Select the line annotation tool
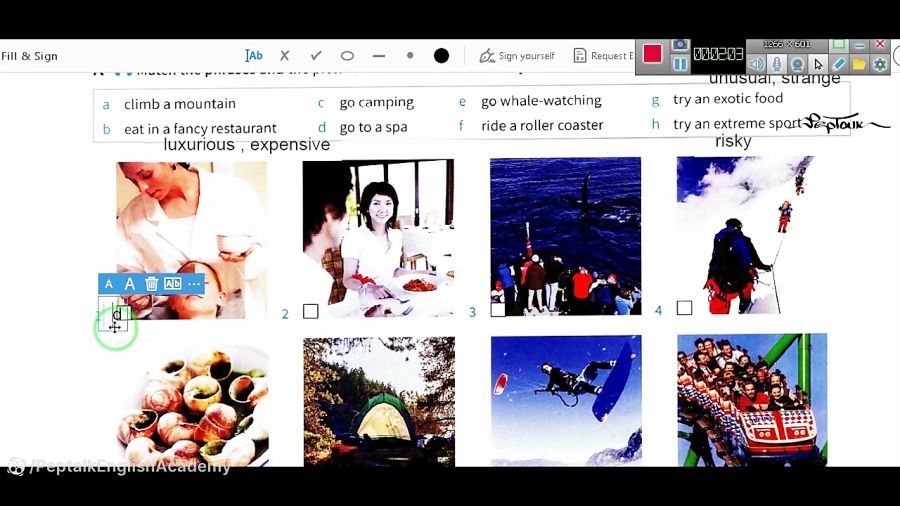Image resolution: width=900 pixels, height=506 pixels. pos(379,56)
